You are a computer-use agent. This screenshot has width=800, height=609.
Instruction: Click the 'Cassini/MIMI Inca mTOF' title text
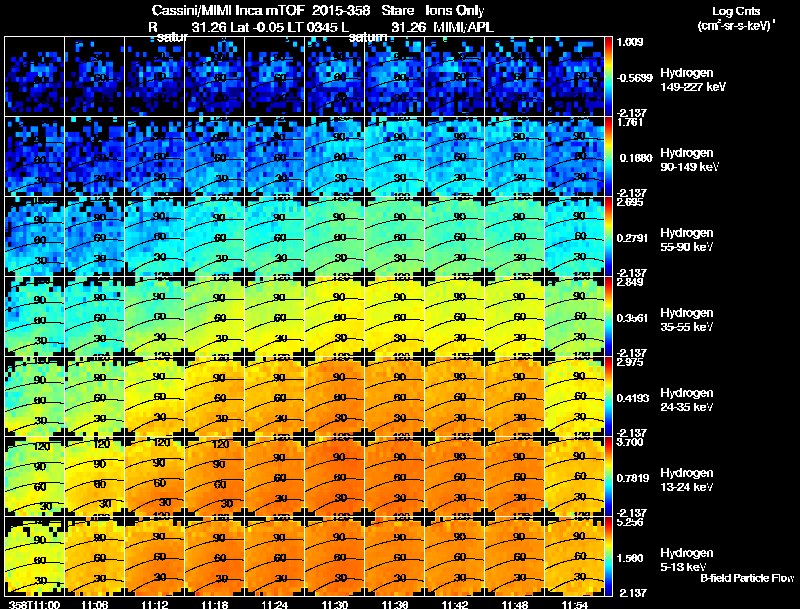click(x=228, y=10)
